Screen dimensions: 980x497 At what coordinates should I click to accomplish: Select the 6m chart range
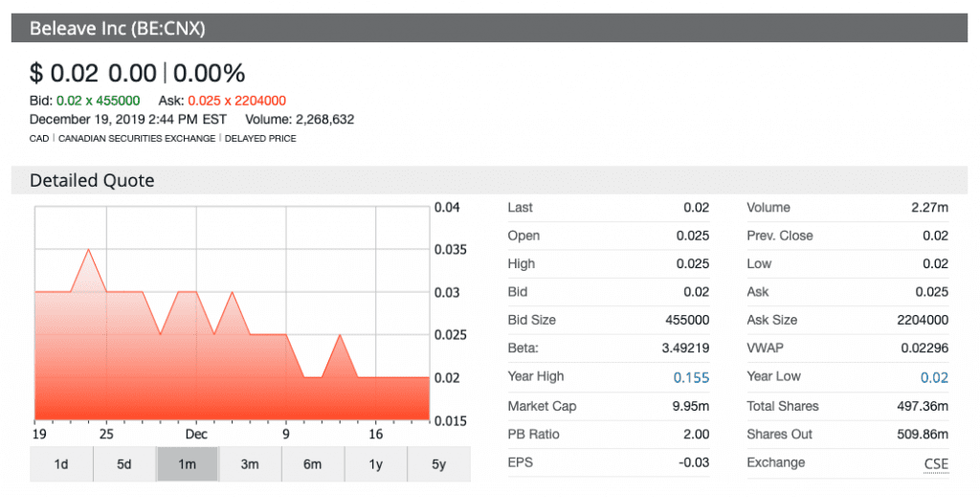click(x=313, y=464)
